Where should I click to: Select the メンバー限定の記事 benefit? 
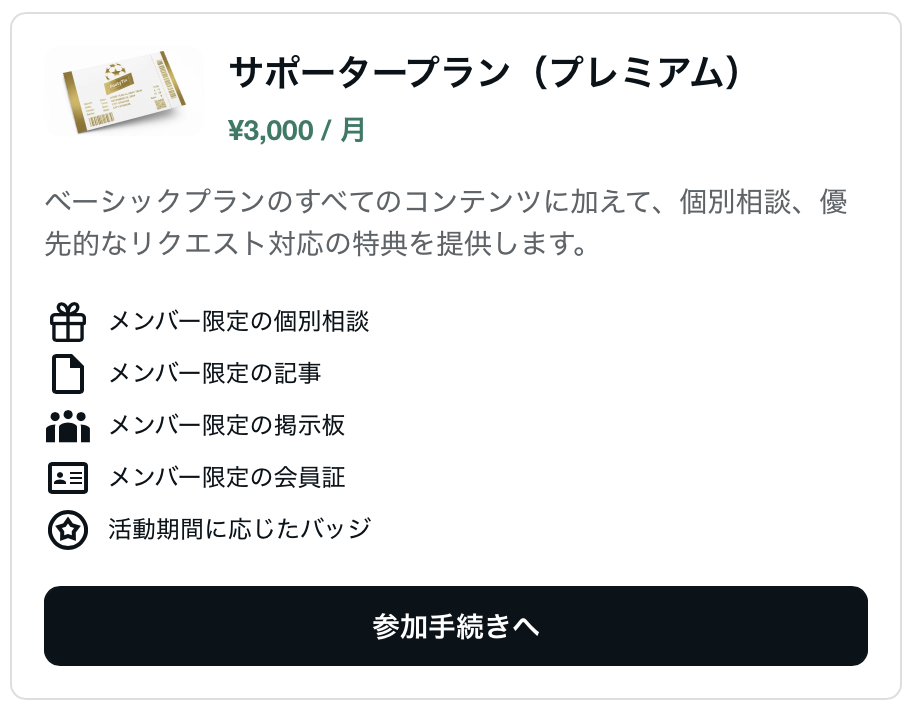coord(215,374)
